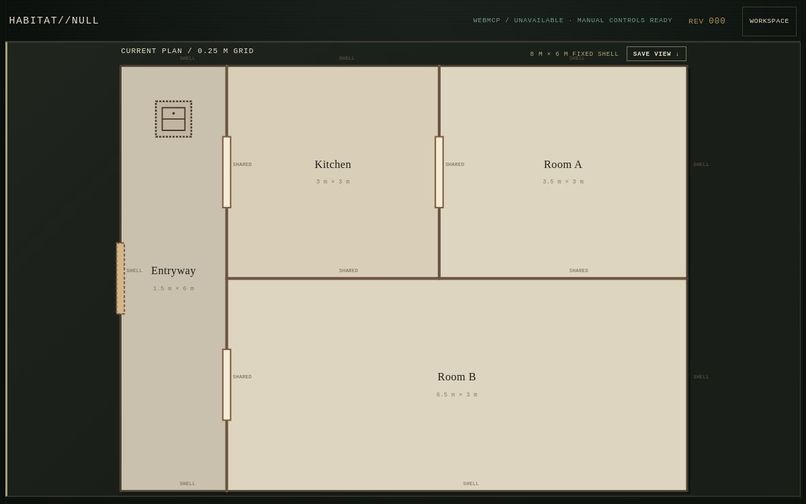Image resolution: width=806 pixels, height=504 pixels.
Task: Click the Kitchen 3 m × 3 m dimension text
Action: (333, 182)
